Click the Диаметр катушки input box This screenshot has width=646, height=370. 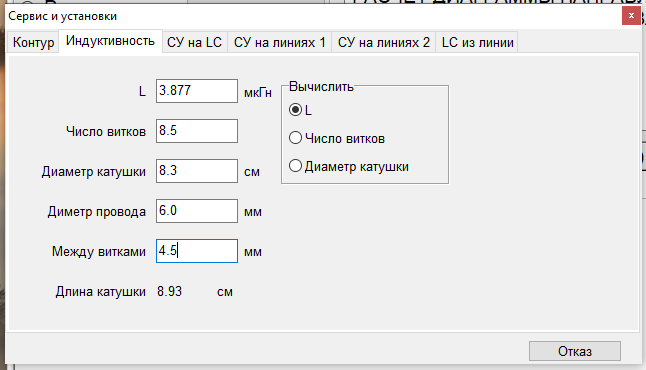pos(197,171)
